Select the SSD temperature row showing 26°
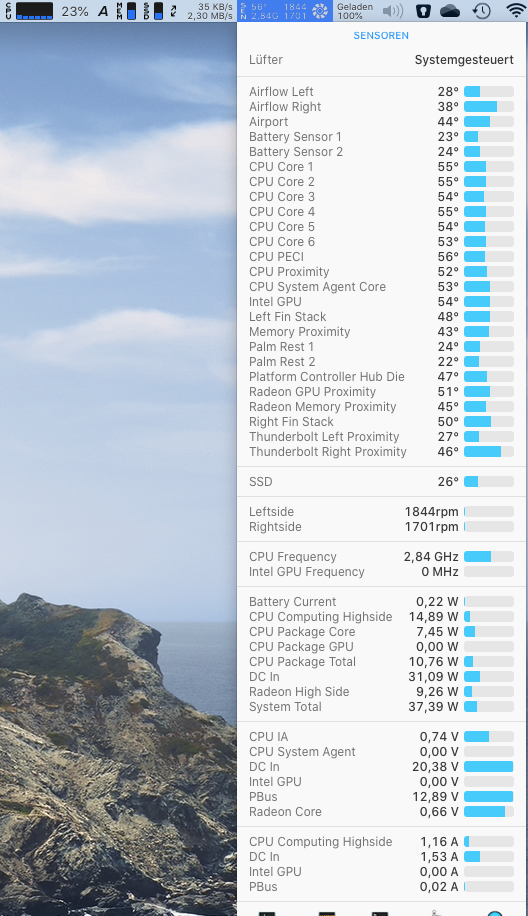This screenshot has width=528, height=916. coord(381,481)
